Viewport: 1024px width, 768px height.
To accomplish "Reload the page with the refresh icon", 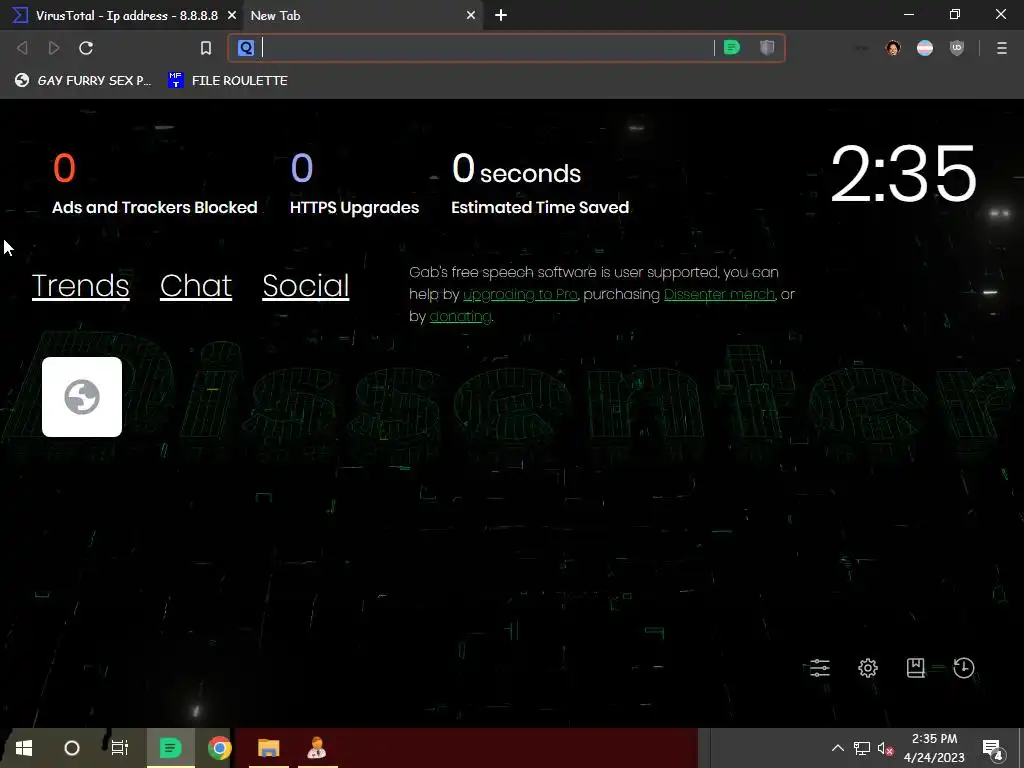I will coord(86,48).
